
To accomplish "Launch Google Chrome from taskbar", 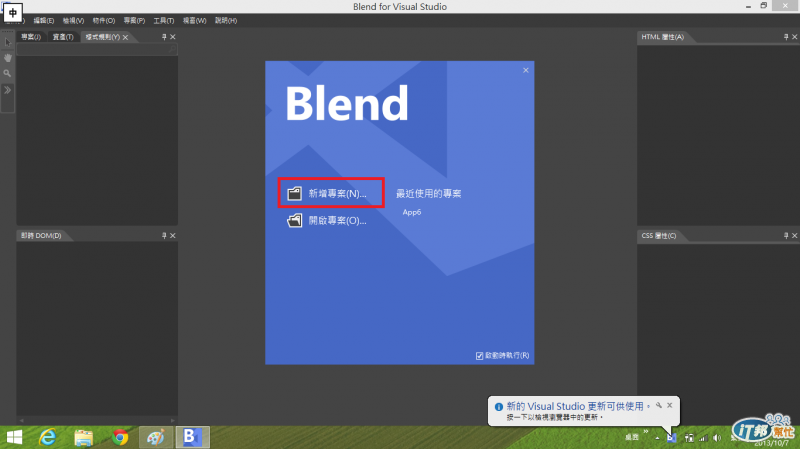I will pos(120,437).
